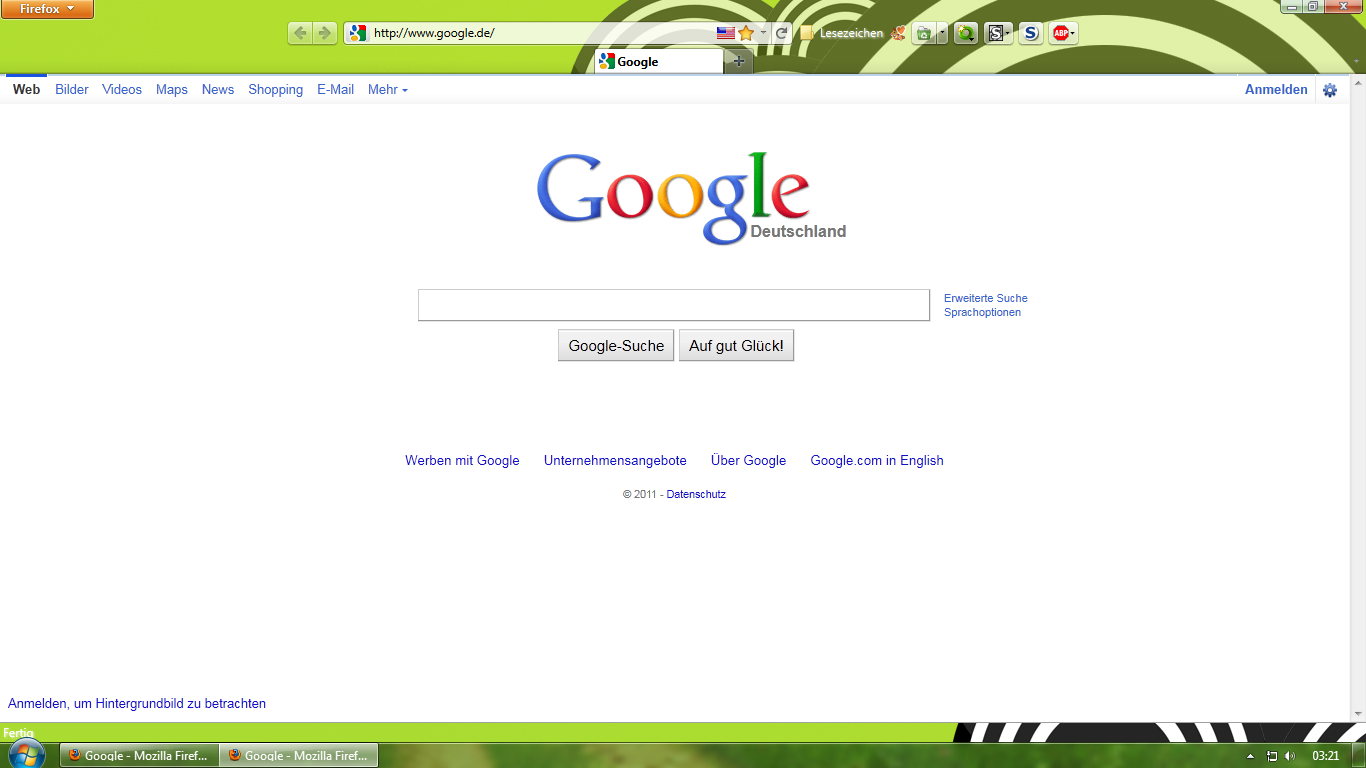Open a new tab with the plus button
The width and height of the screenshot is (1366, 768).
(739, 62)
